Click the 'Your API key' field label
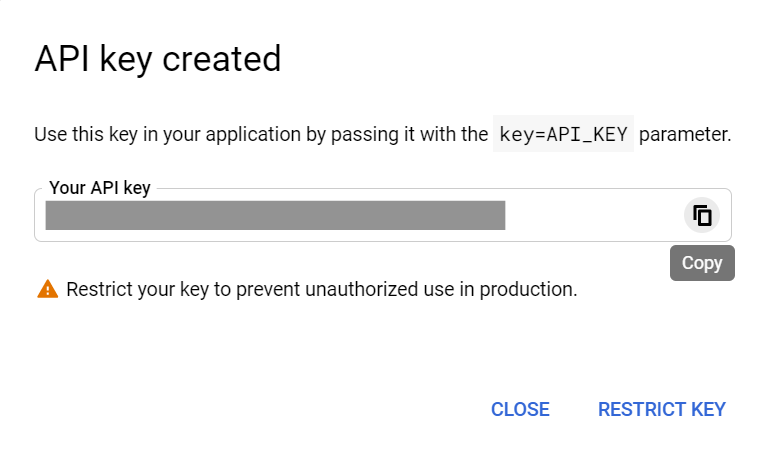 click(x=100, y=188)
